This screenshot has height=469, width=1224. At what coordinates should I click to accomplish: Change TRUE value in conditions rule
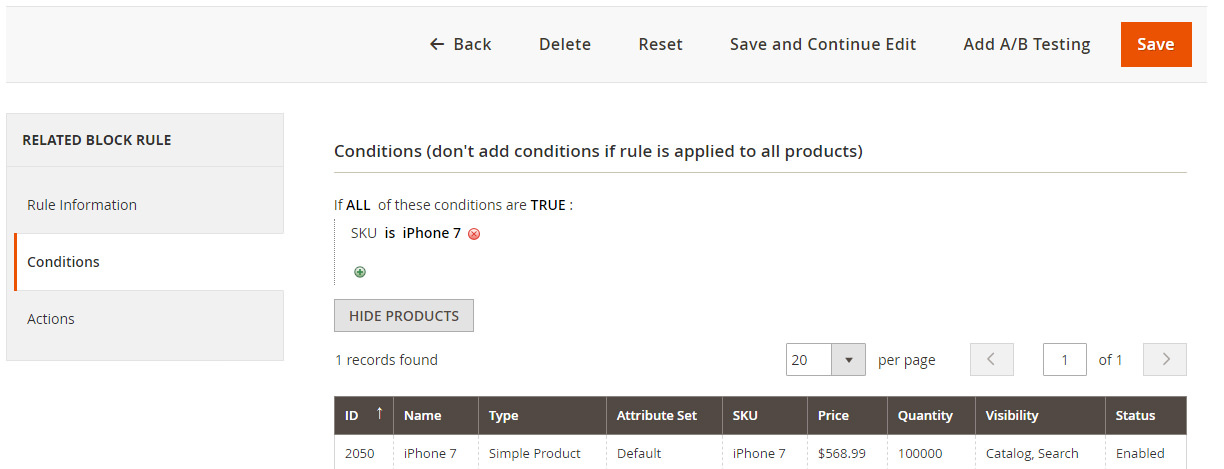(548, 205)
